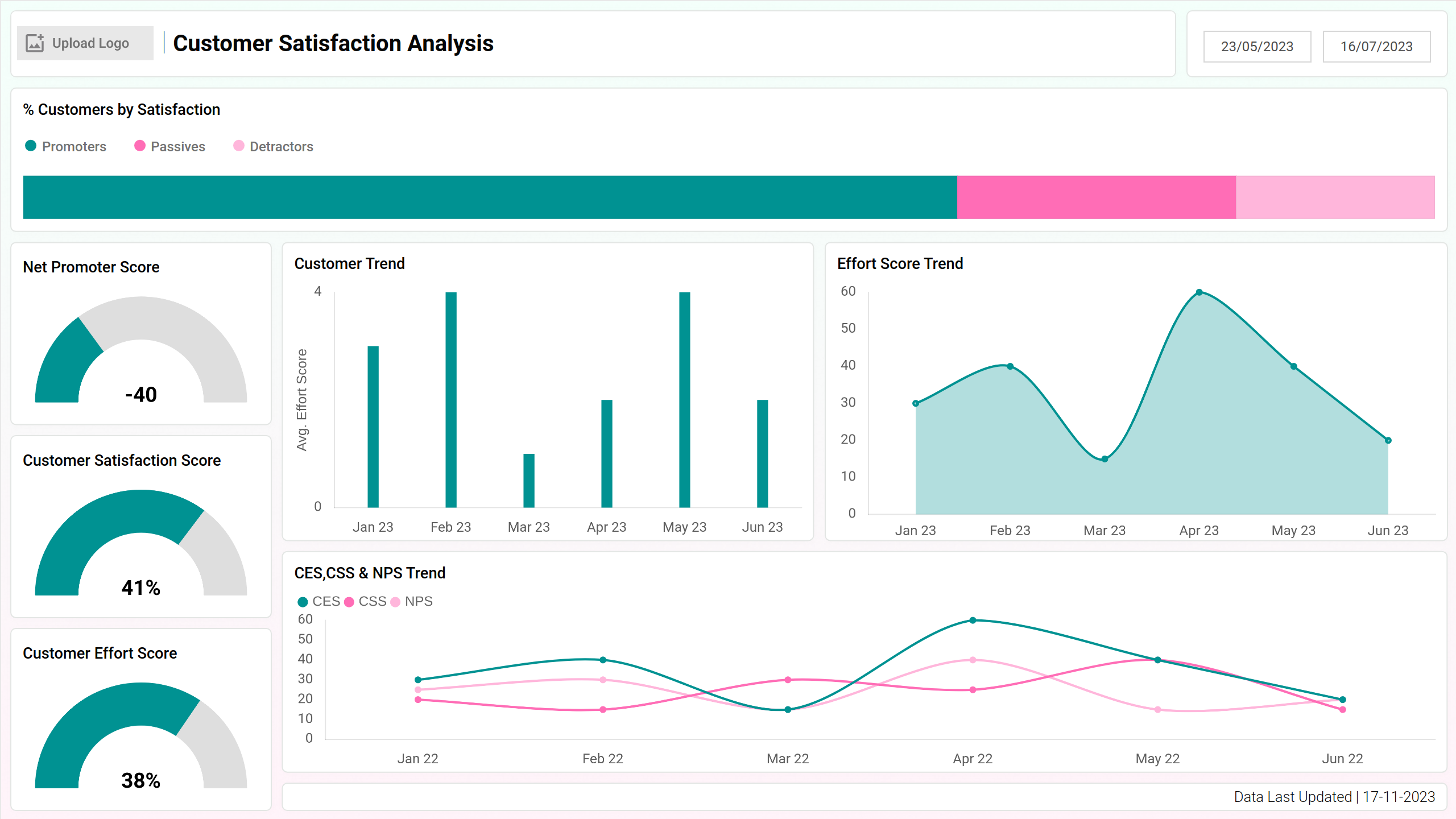Image resolution: width=1456 pixels, height=819 pixels.
Task: Select the May 23 bar in Customer Trend
Action: [685, 400]
